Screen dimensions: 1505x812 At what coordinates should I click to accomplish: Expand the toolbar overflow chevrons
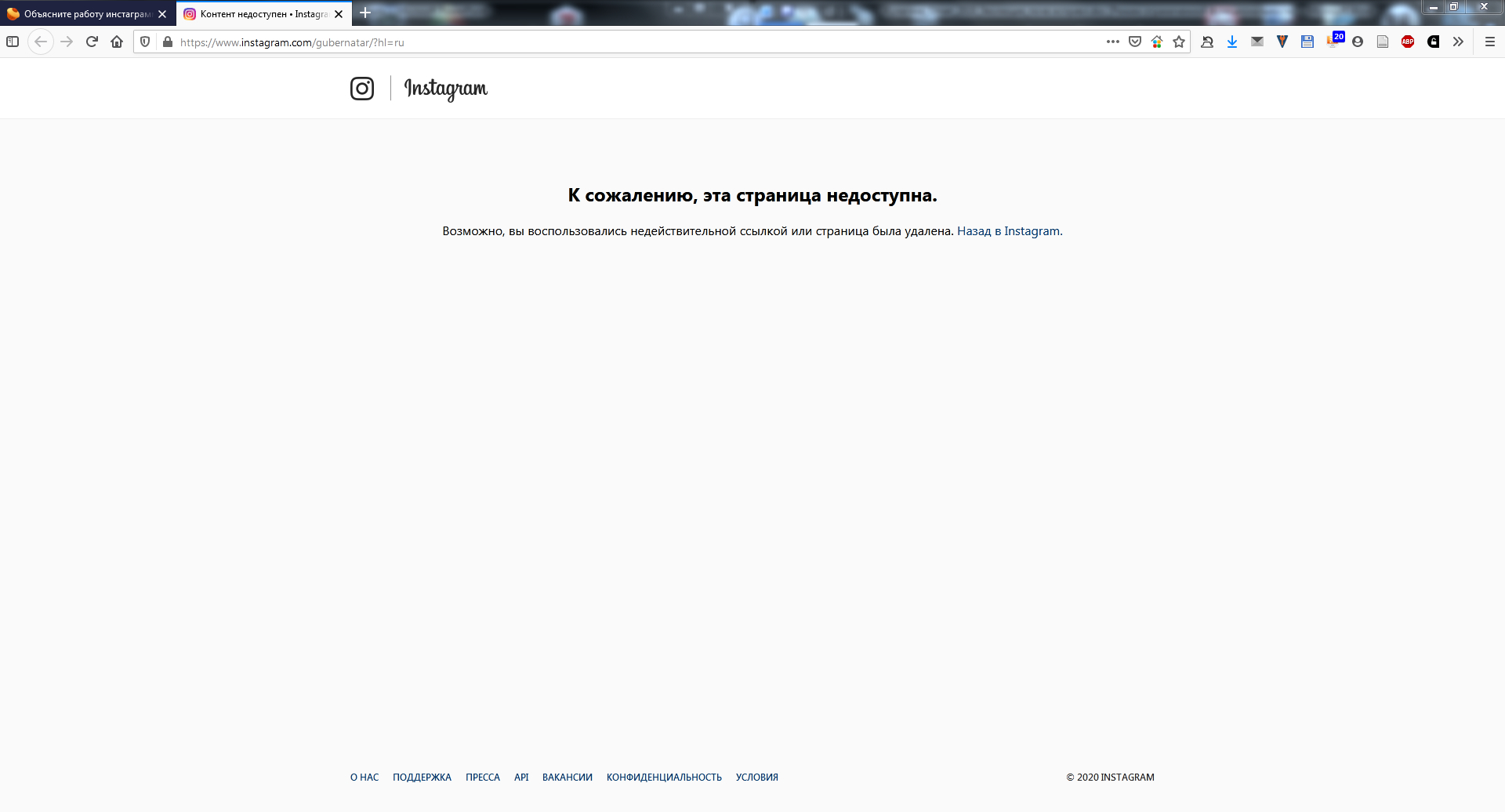(x=1458, y=42)
